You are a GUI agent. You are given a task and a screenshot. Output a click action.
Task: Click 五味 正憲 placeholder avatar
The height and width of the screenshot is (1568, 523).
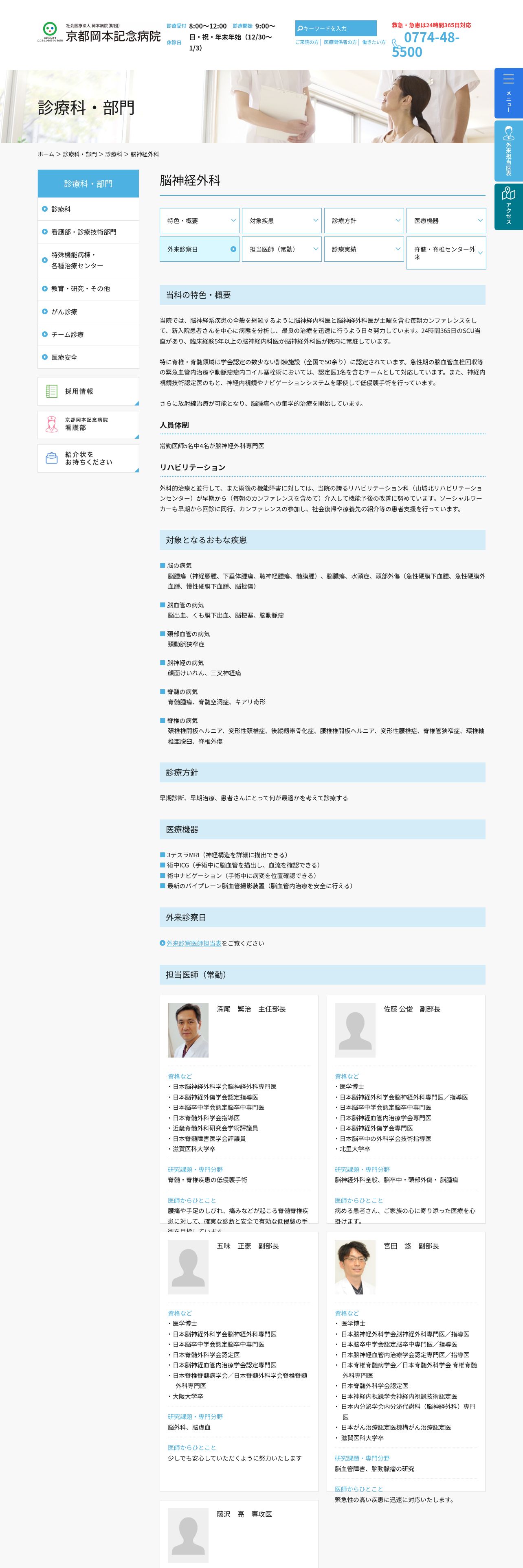point(188,1267)
